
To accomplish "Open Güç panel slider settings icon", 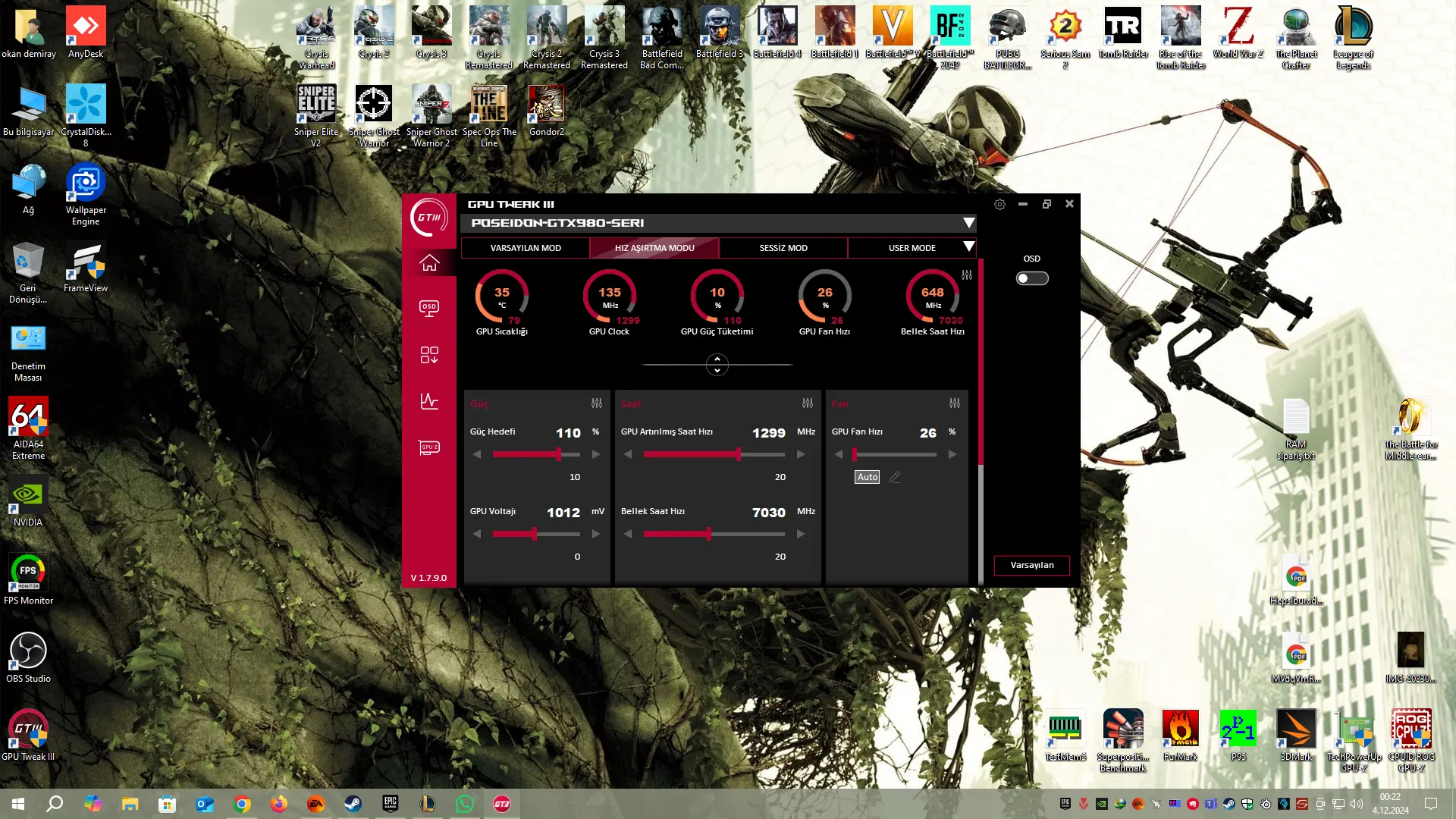I will 597,403.
